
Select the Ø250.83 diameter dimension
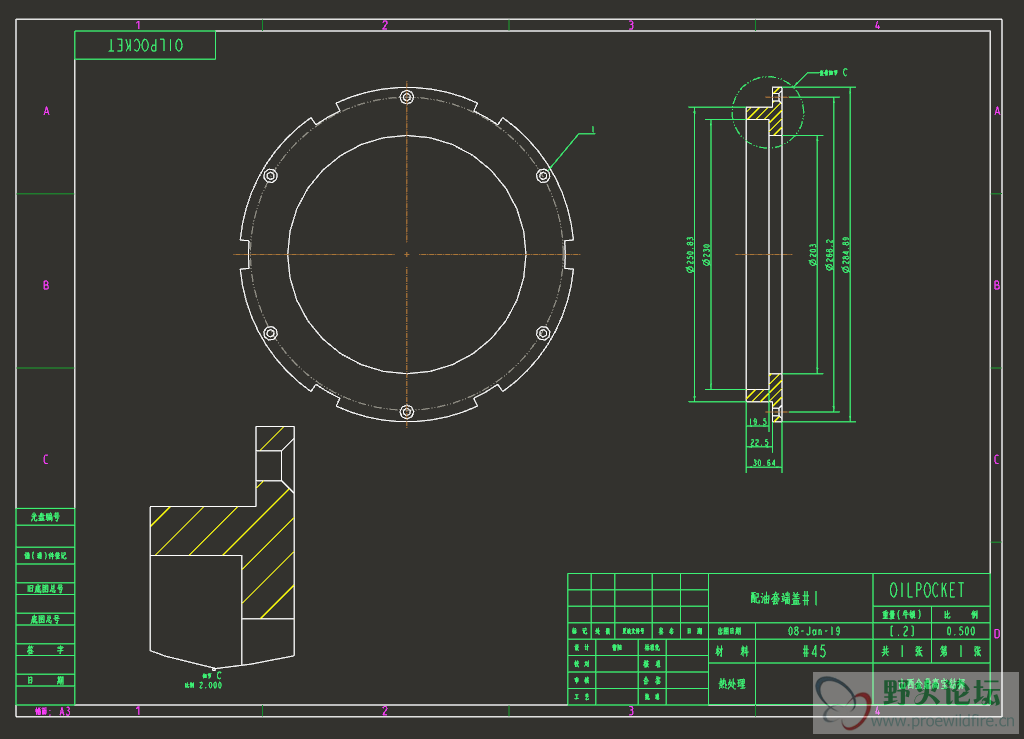point(690,255)
